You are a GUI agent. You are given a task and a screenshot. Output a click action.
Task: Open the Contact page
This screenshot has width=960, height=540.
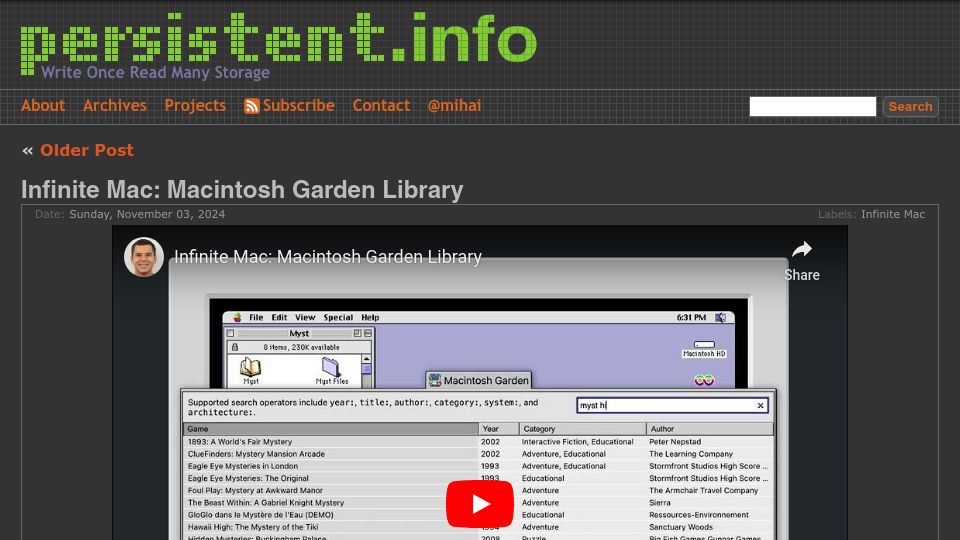point(381,105)
